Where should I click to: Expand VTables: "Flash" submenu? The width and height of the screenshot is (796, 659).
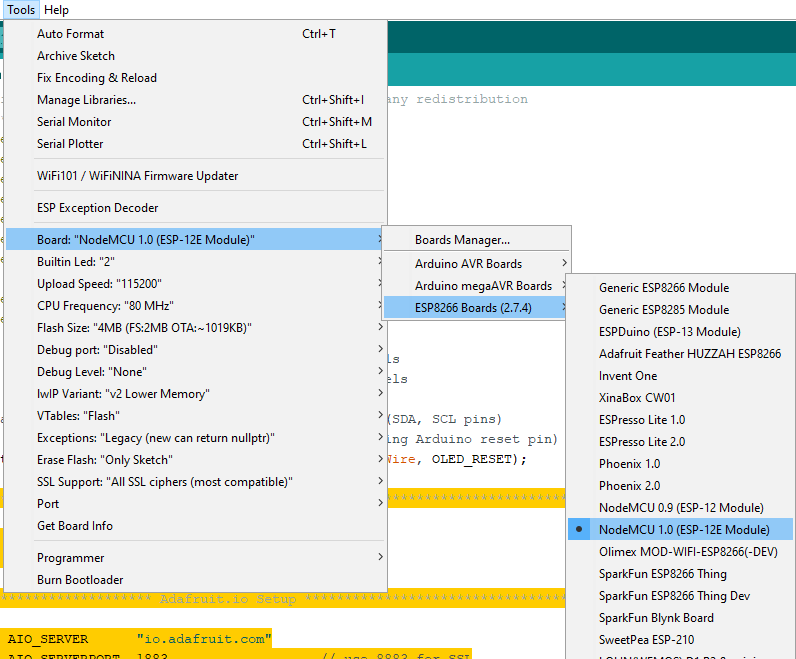pos(195,416)
